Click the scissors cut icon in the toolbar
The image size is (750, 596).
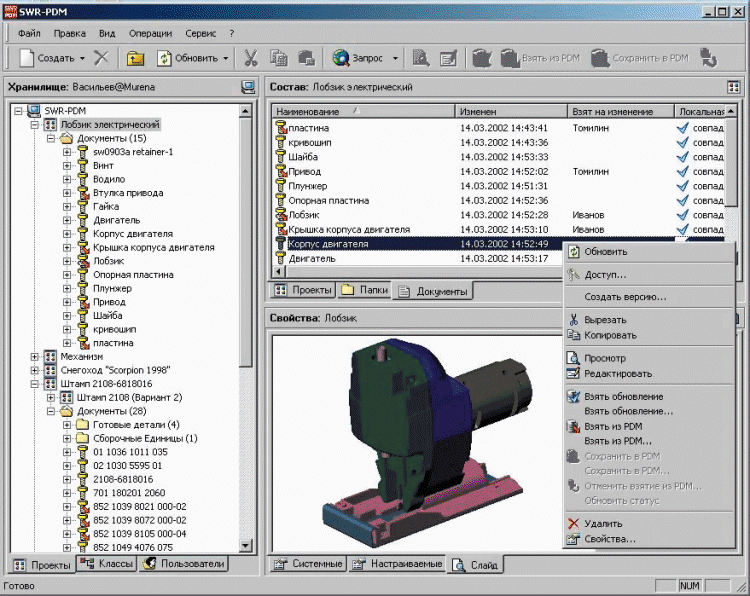(251, 58)
